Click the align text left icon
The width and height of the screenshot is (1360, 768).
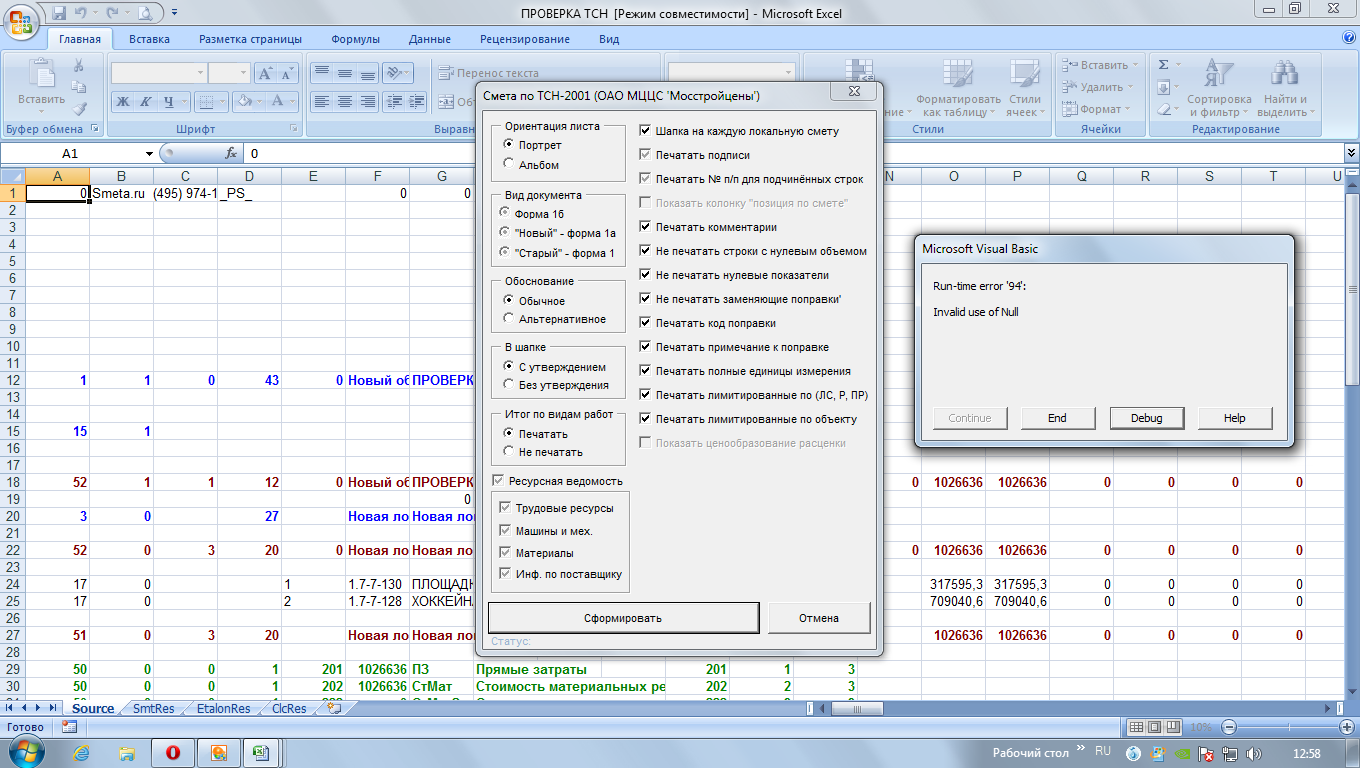321,101
